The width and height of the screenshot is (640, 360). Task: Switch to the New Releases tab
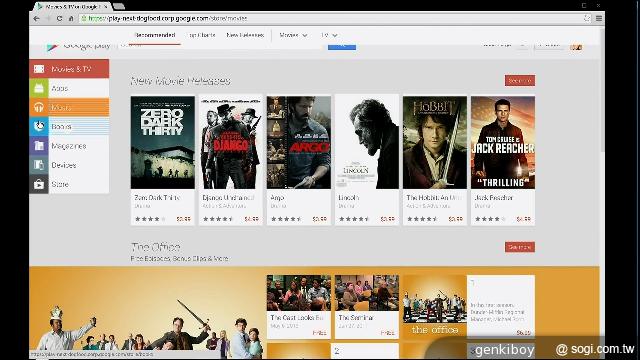pos(245,35)
